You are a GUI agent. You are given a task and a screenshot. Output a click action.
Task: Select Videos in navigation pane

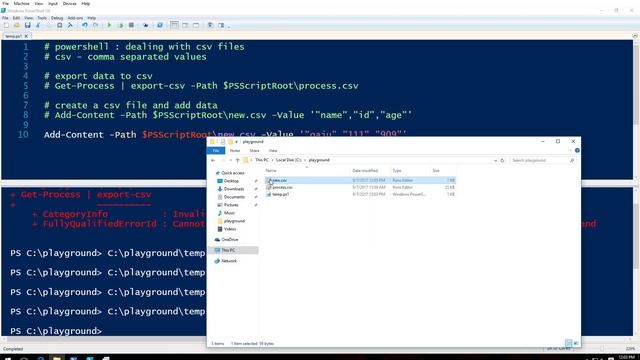click(227, 229)
